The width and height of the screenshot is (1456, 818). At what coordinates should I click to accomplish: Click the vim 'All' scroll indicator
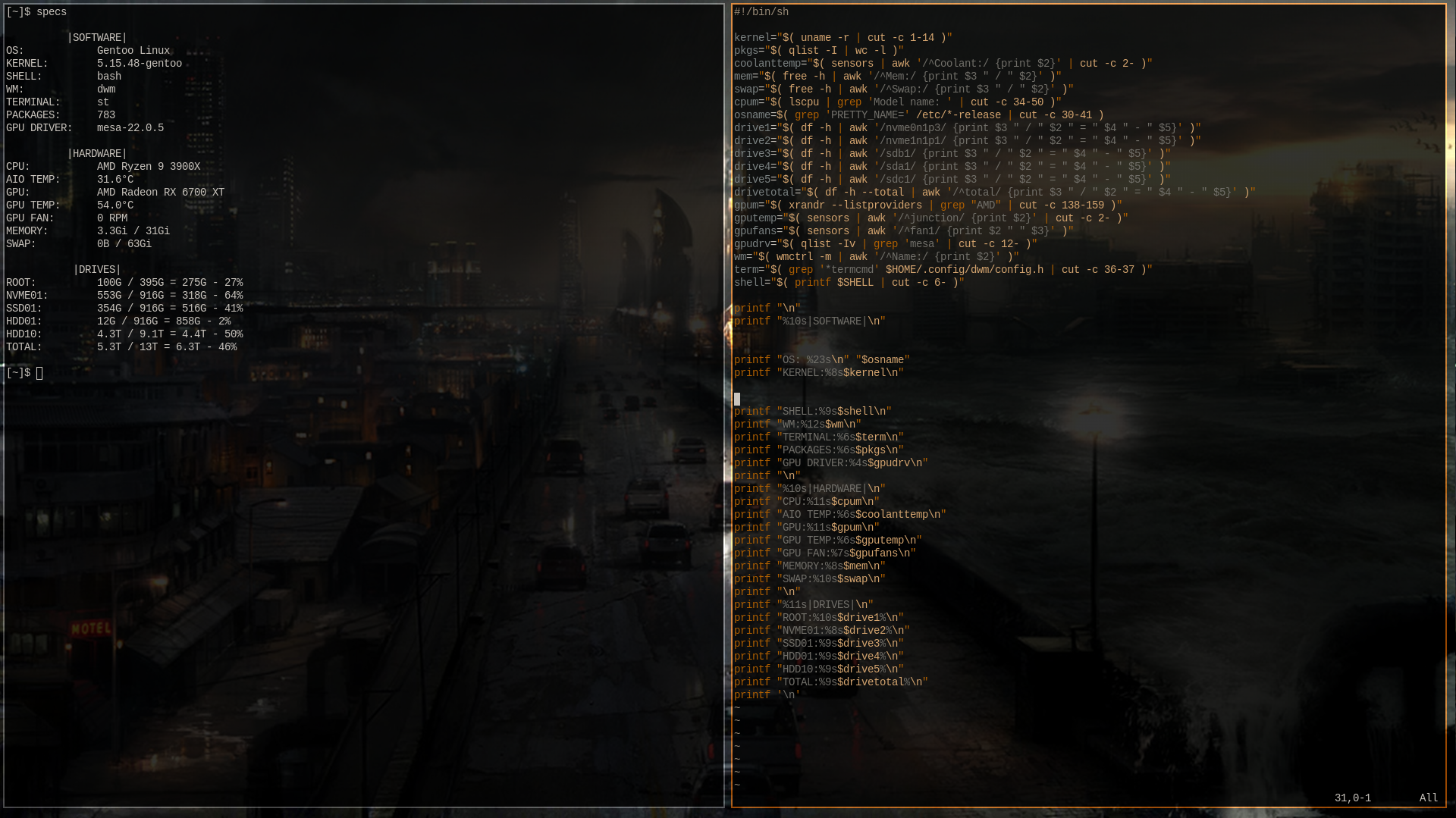tap(1429, 798)
